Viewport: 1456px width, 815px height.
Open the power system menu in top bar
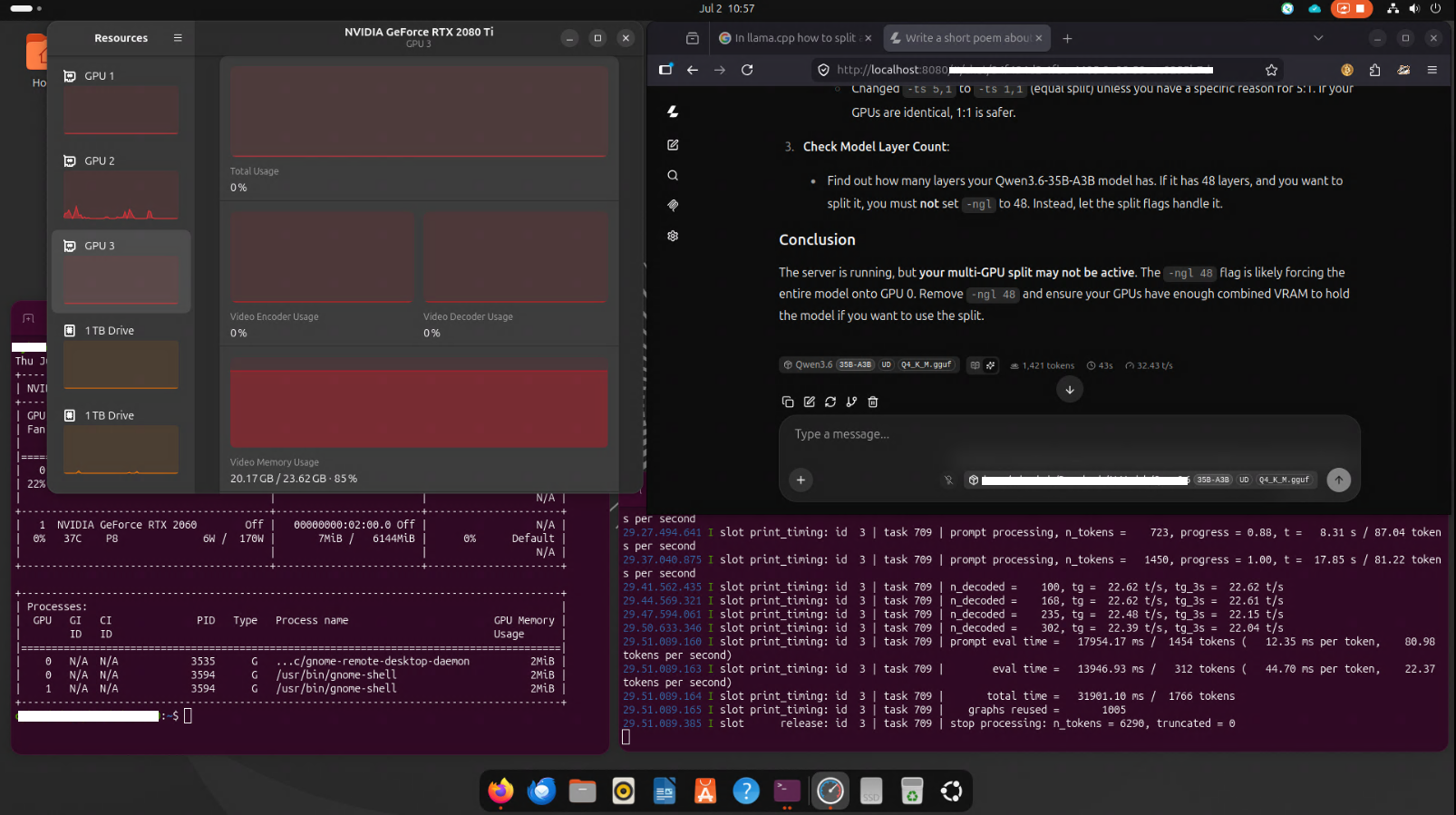click(1435, 8)
